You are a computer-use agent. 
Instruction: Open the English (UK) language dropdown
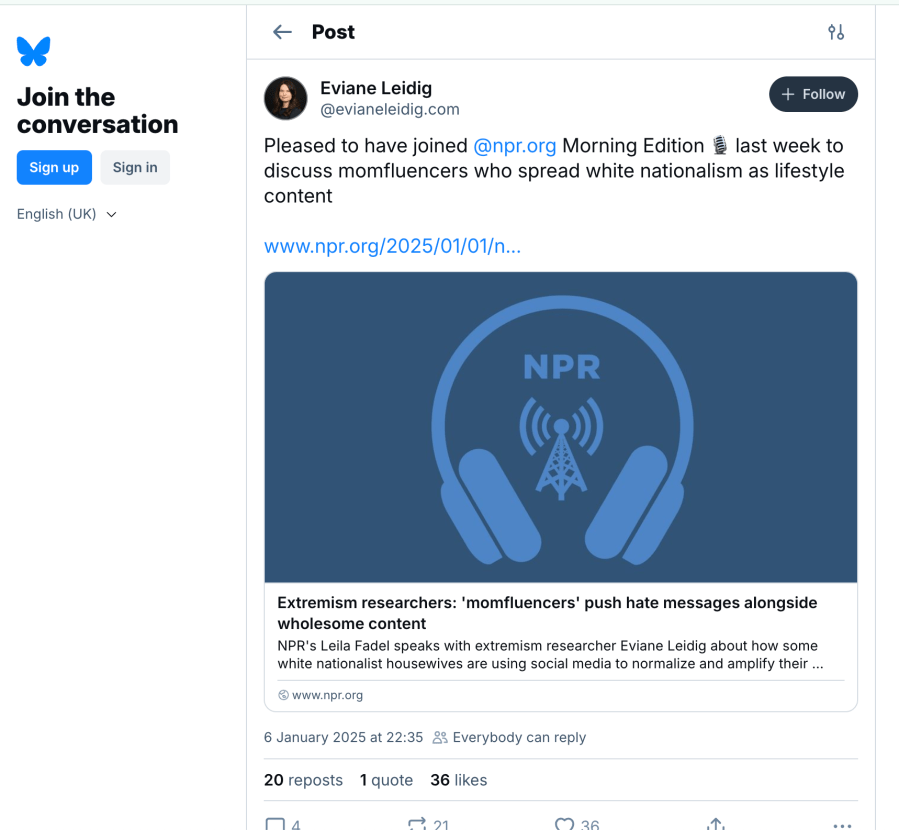click(67, 214)
